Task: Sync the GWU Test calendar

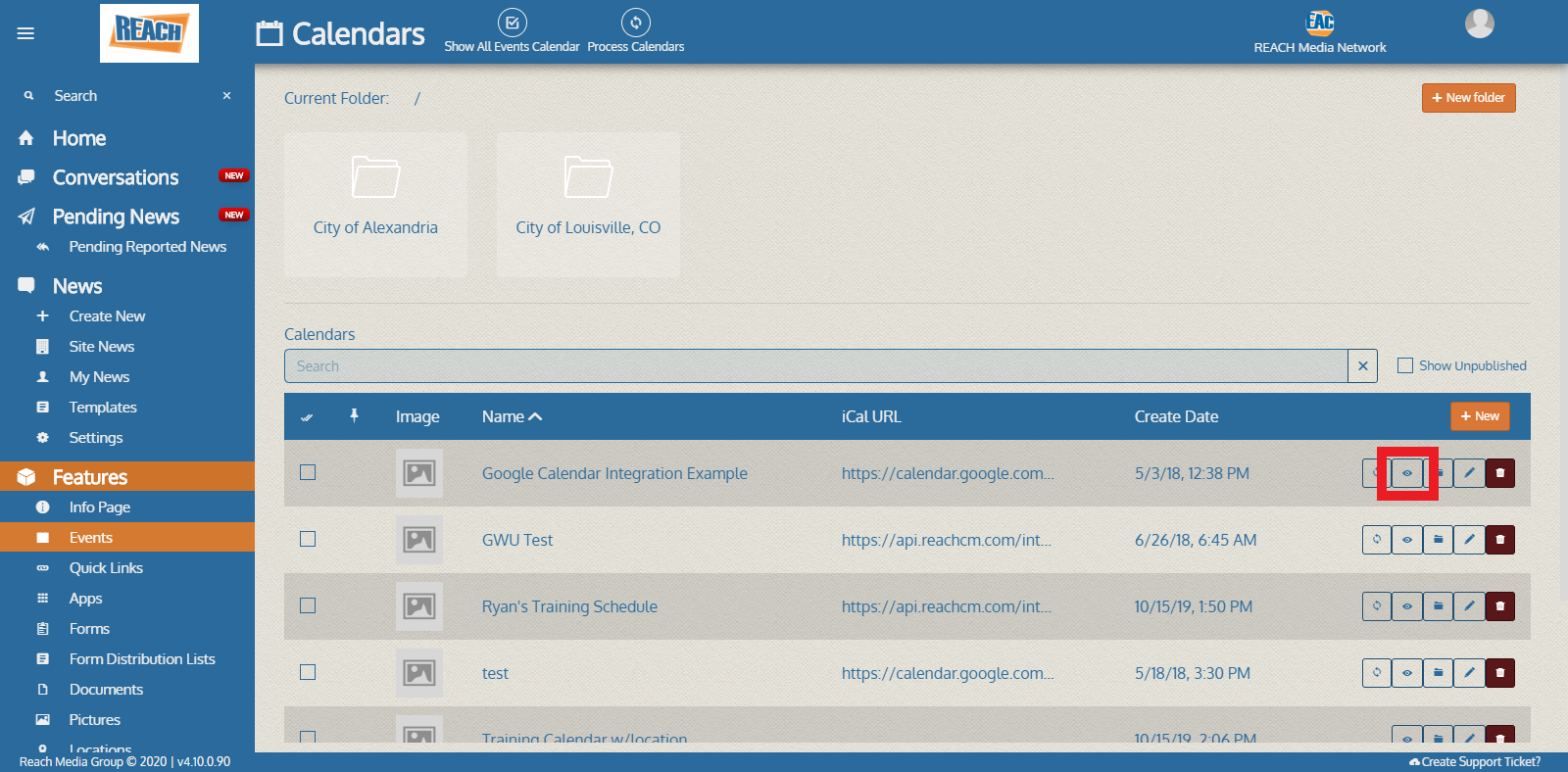Action: [x=1377, y=540]
